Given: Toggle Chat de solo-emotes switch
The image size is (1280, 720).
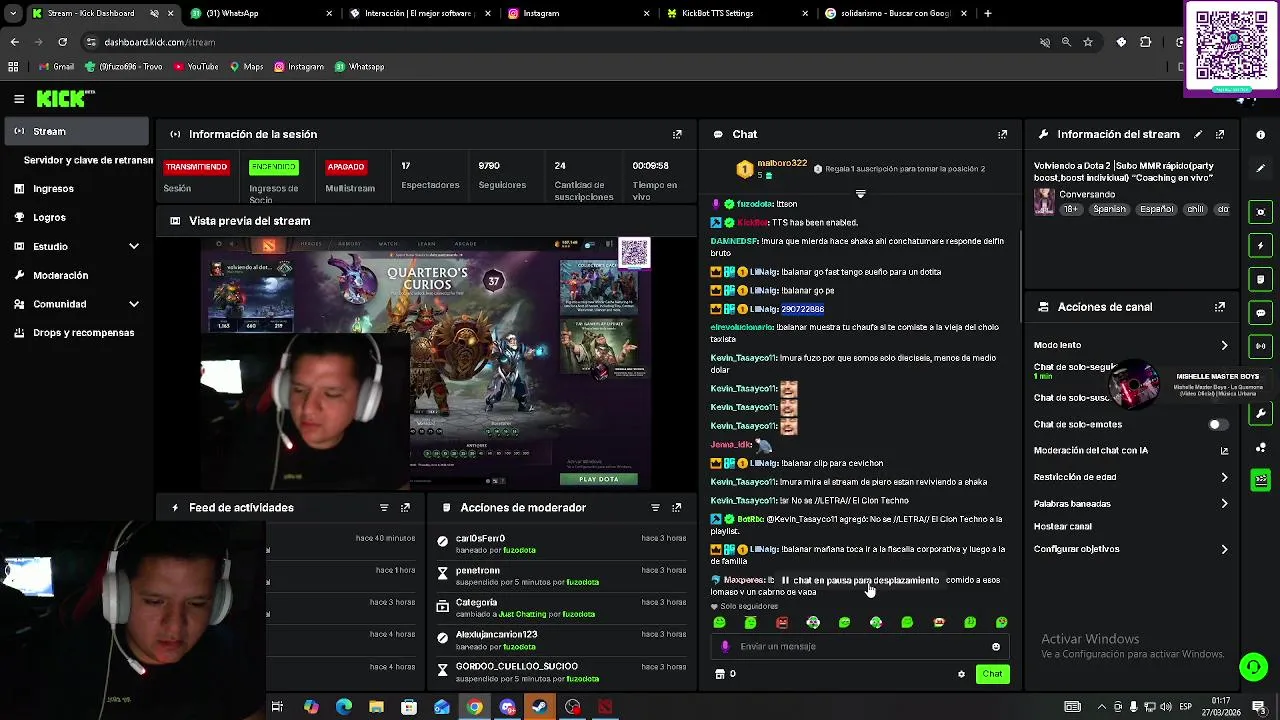Looking at the screenshot, I should [1217, 424].
